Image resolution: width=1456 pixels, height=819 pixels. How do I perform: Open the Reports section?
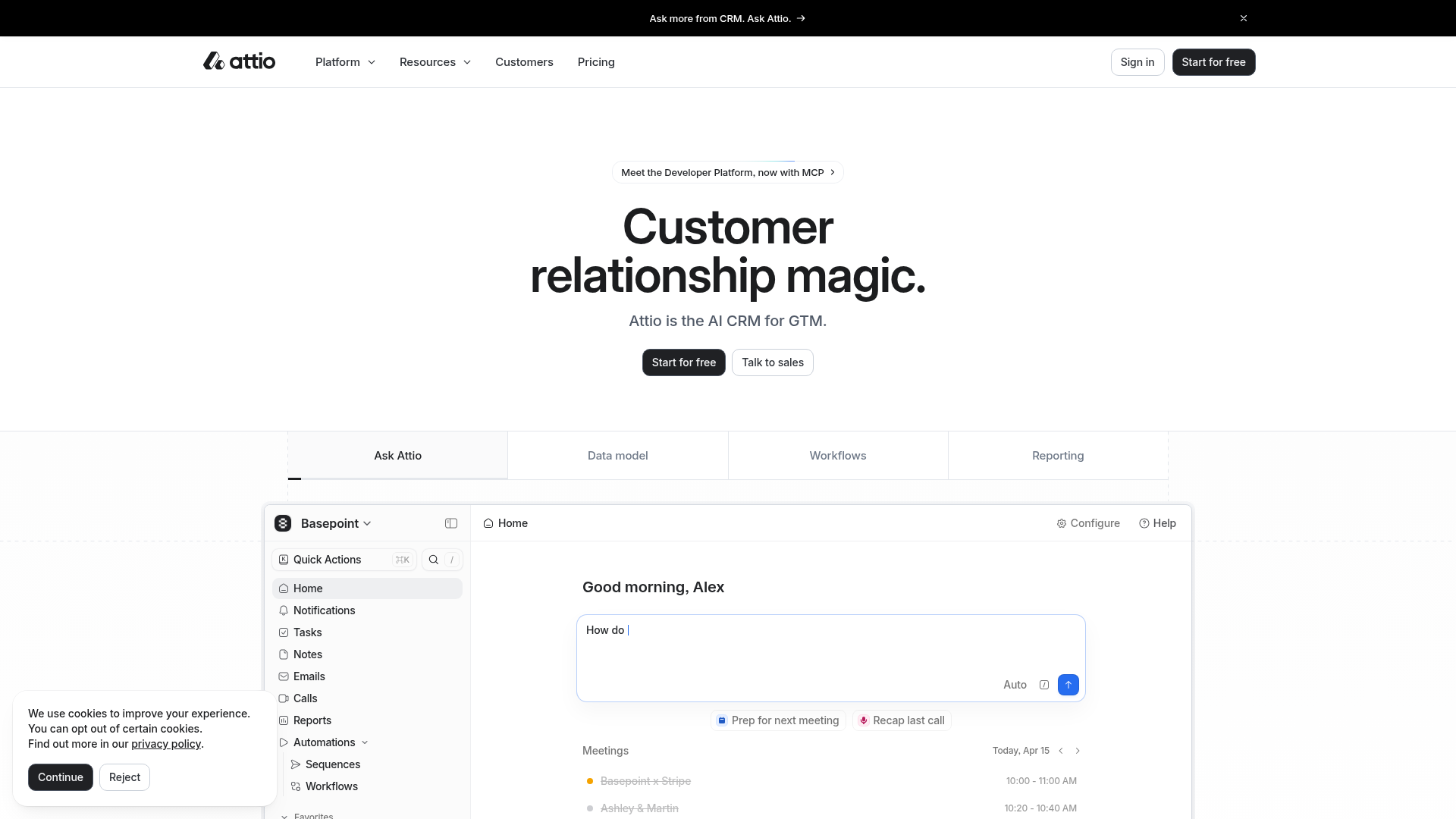pos(312,720)
